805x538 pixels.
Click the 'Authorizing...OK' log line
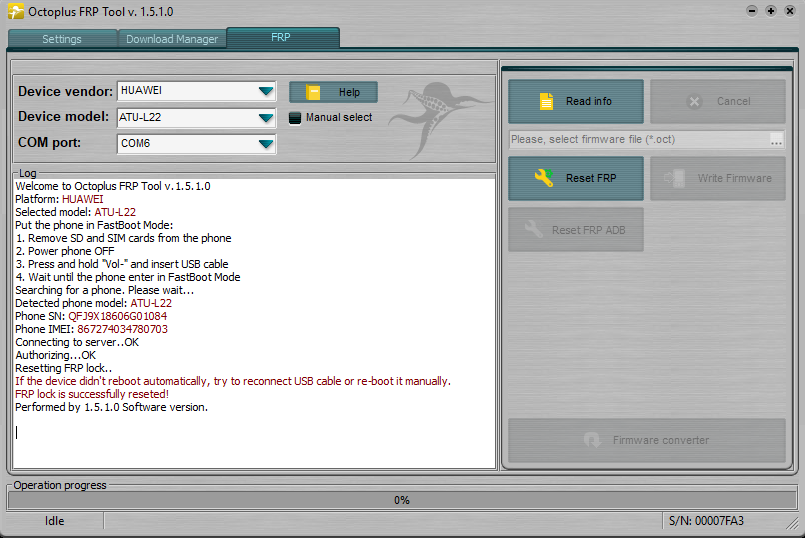(x=55, y=355)
